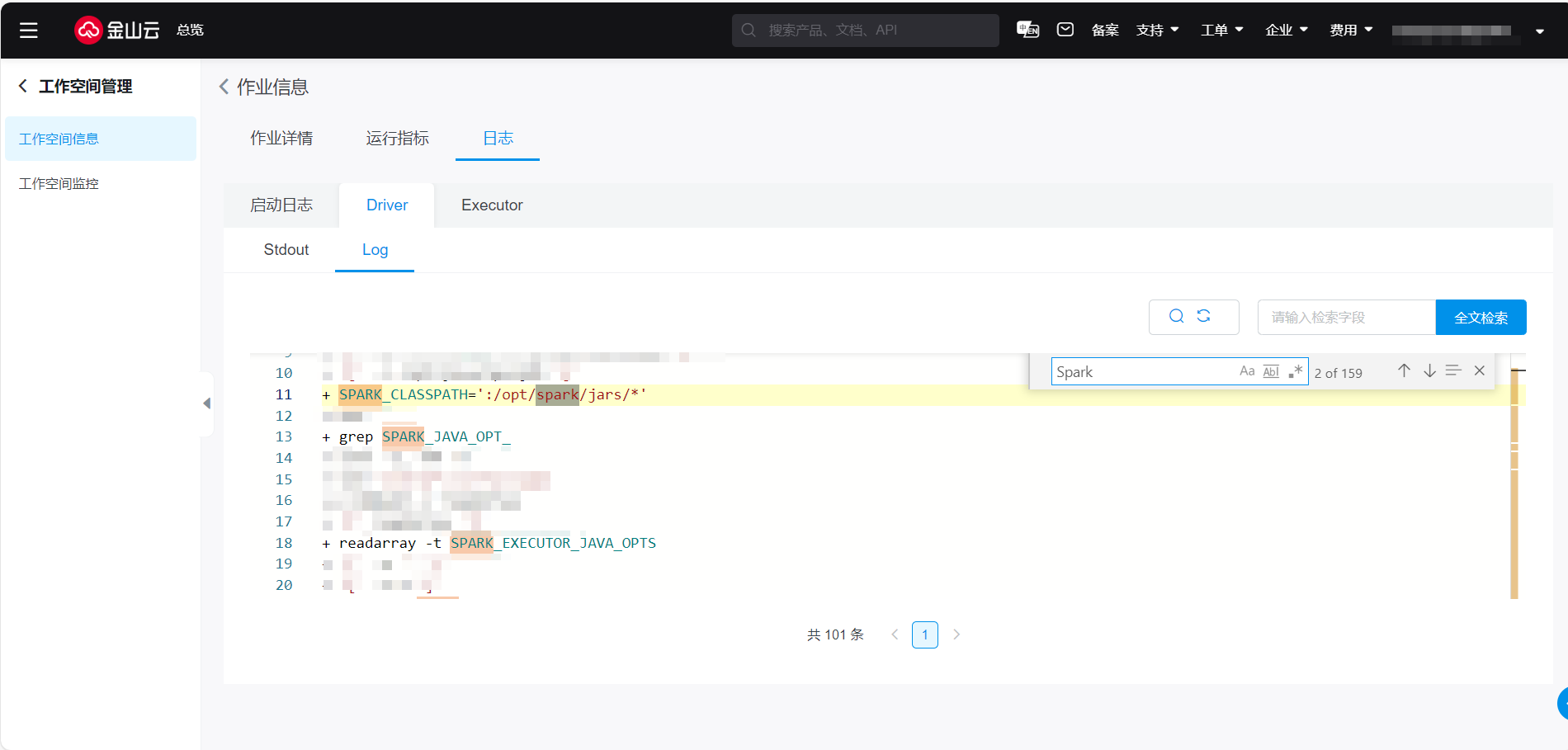Click SPARK_EXECUTOR_JAVA_OPTS on line 18
The width and height of the screenshot is (1568, 750).
(x=553, y=543)
